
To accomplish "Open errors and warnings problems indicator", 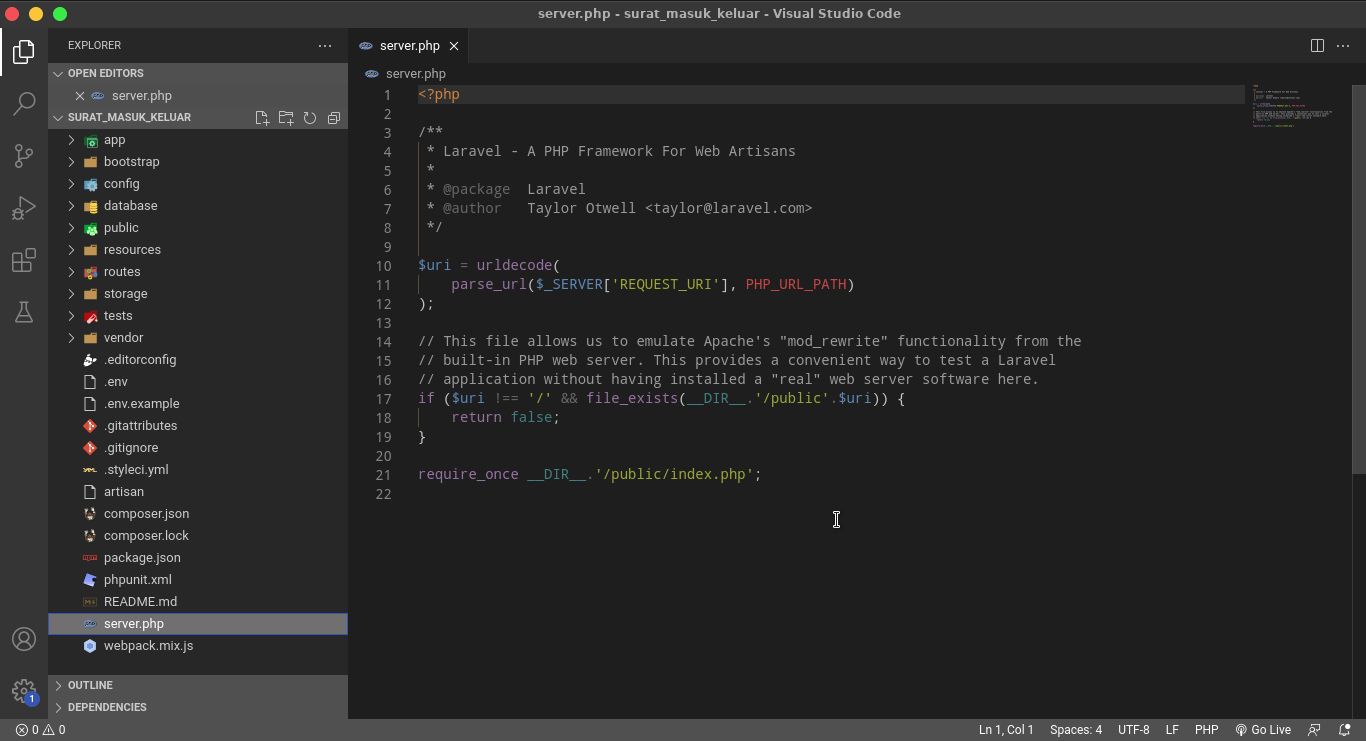I will click(x=41, y=730).
